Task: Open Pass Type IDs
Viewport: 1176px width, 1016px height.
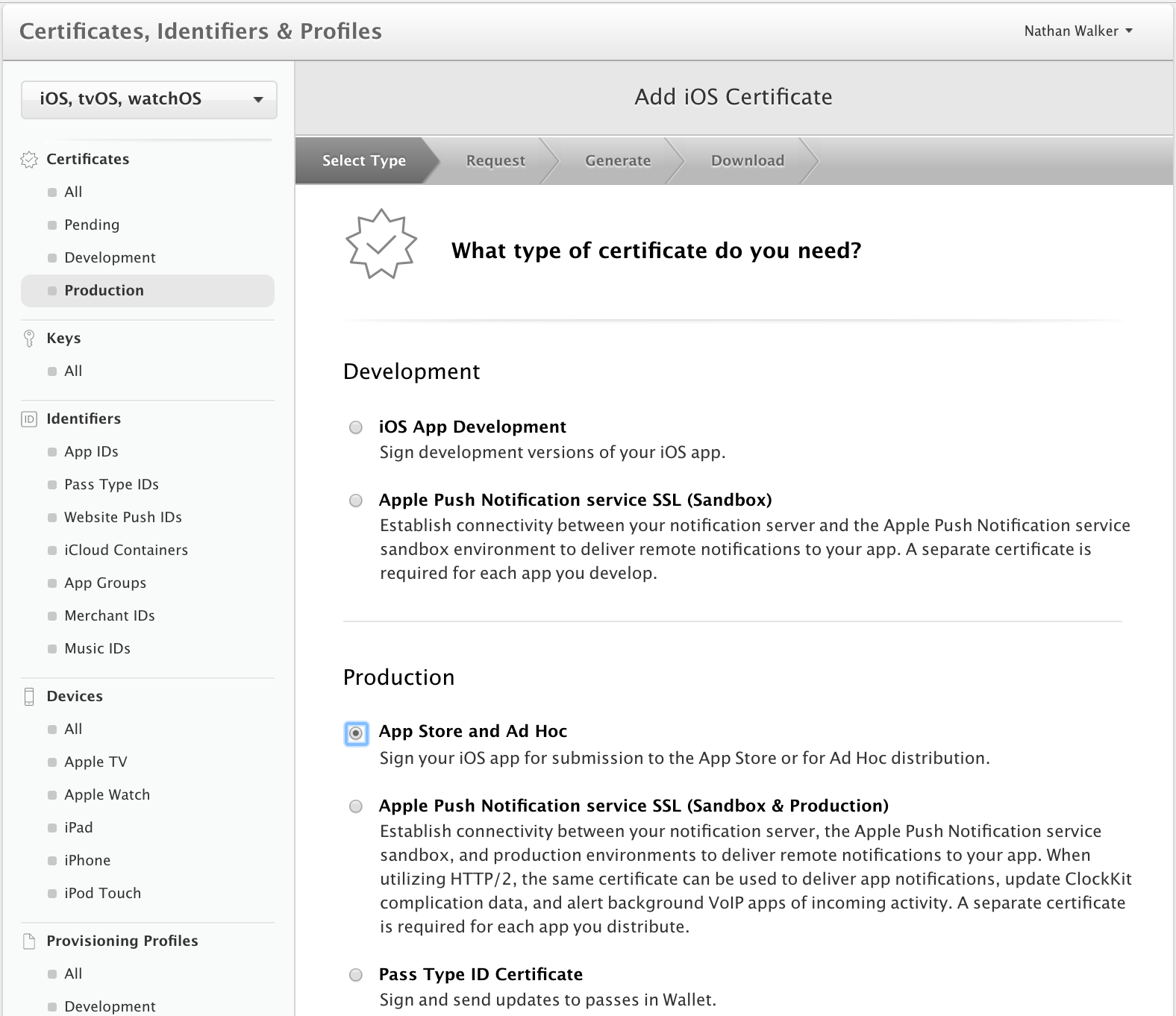Action: 111,485
